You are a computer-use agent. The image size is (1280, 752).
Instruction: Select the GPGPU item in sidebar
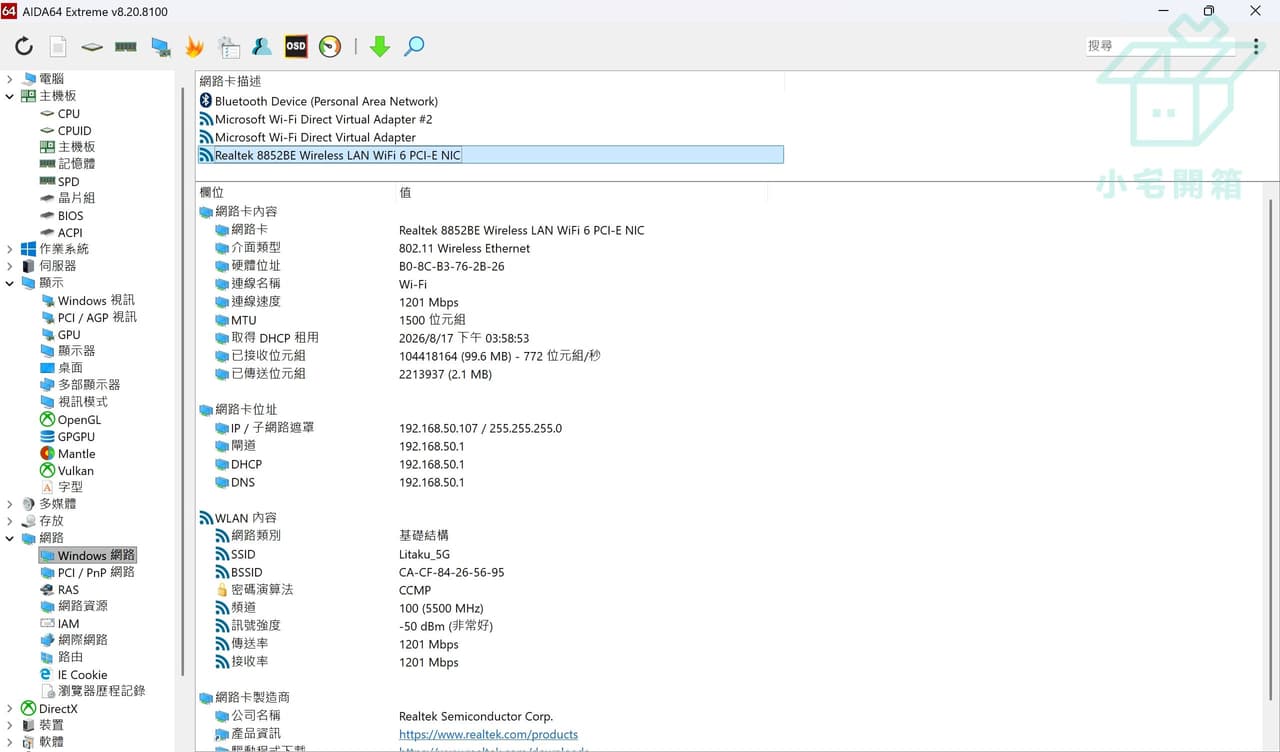(76, 437)
